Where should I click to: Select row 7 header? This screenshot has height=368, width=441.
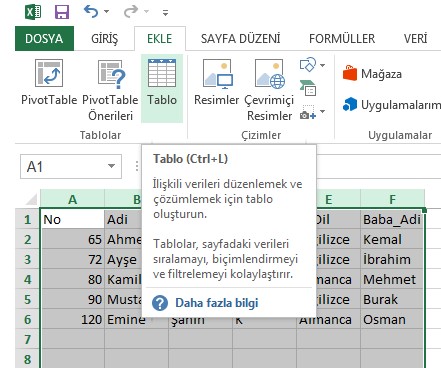click(28, 339)
